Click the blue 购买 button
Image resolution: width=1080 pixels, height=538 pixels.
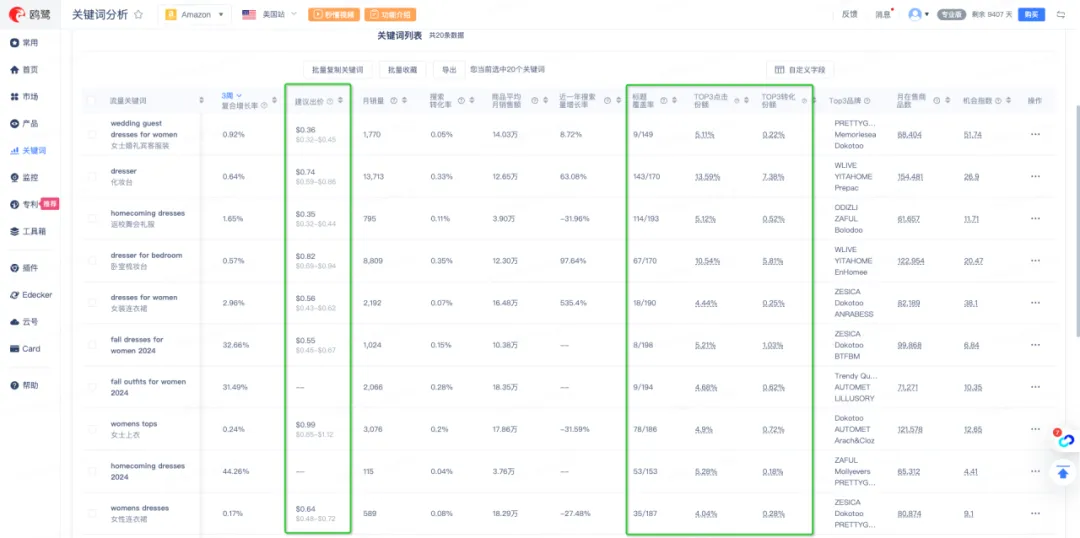click(x=1031, y=14)
